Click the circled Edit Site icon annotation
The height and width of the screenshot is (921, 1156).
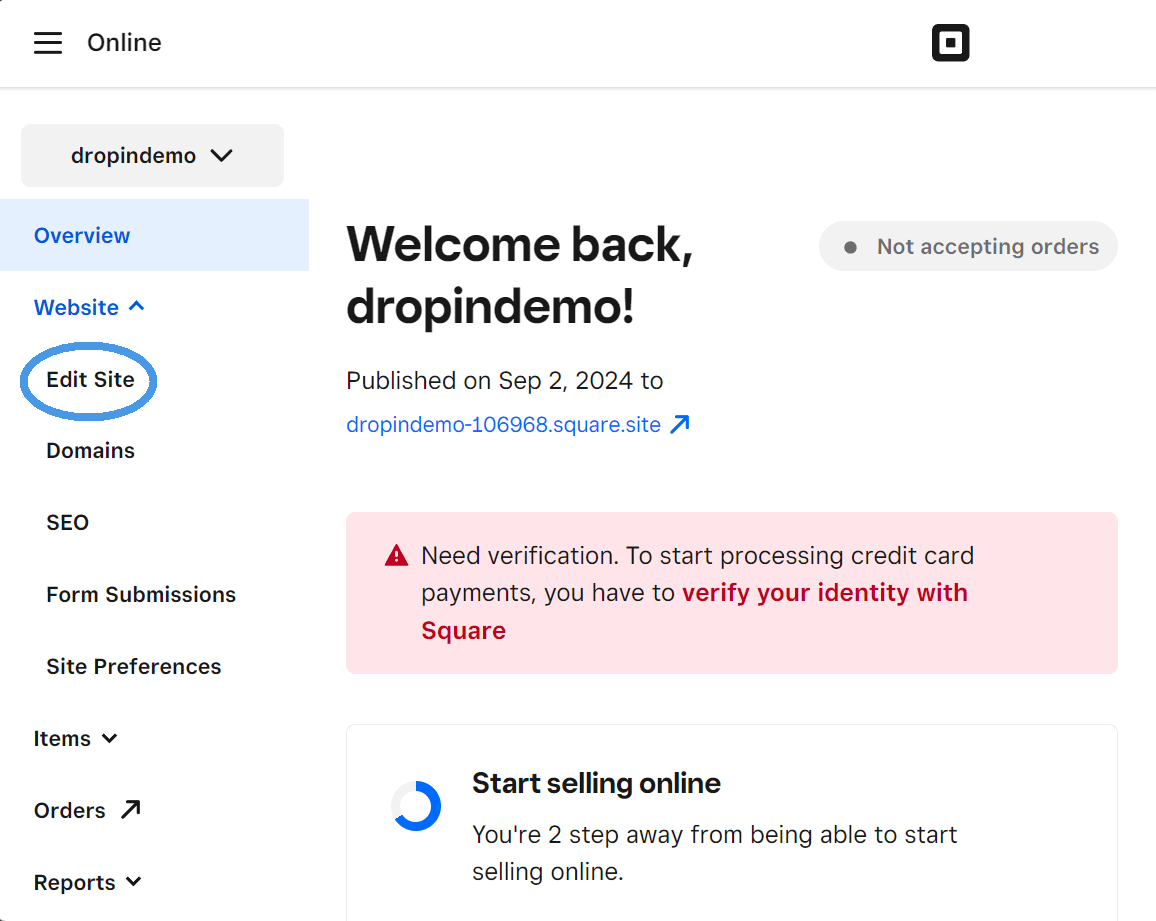coord(88,381)
